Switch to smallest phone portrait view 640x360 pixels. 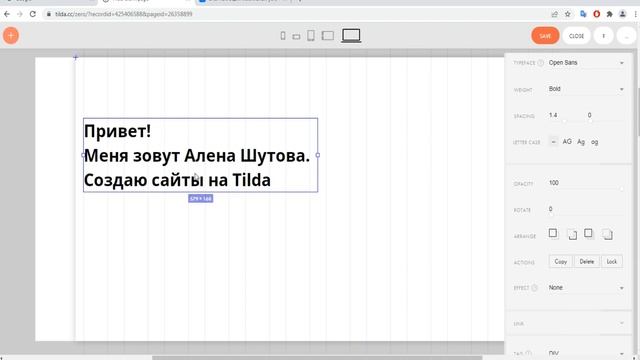pyautogui.click(x=283, y=36)
